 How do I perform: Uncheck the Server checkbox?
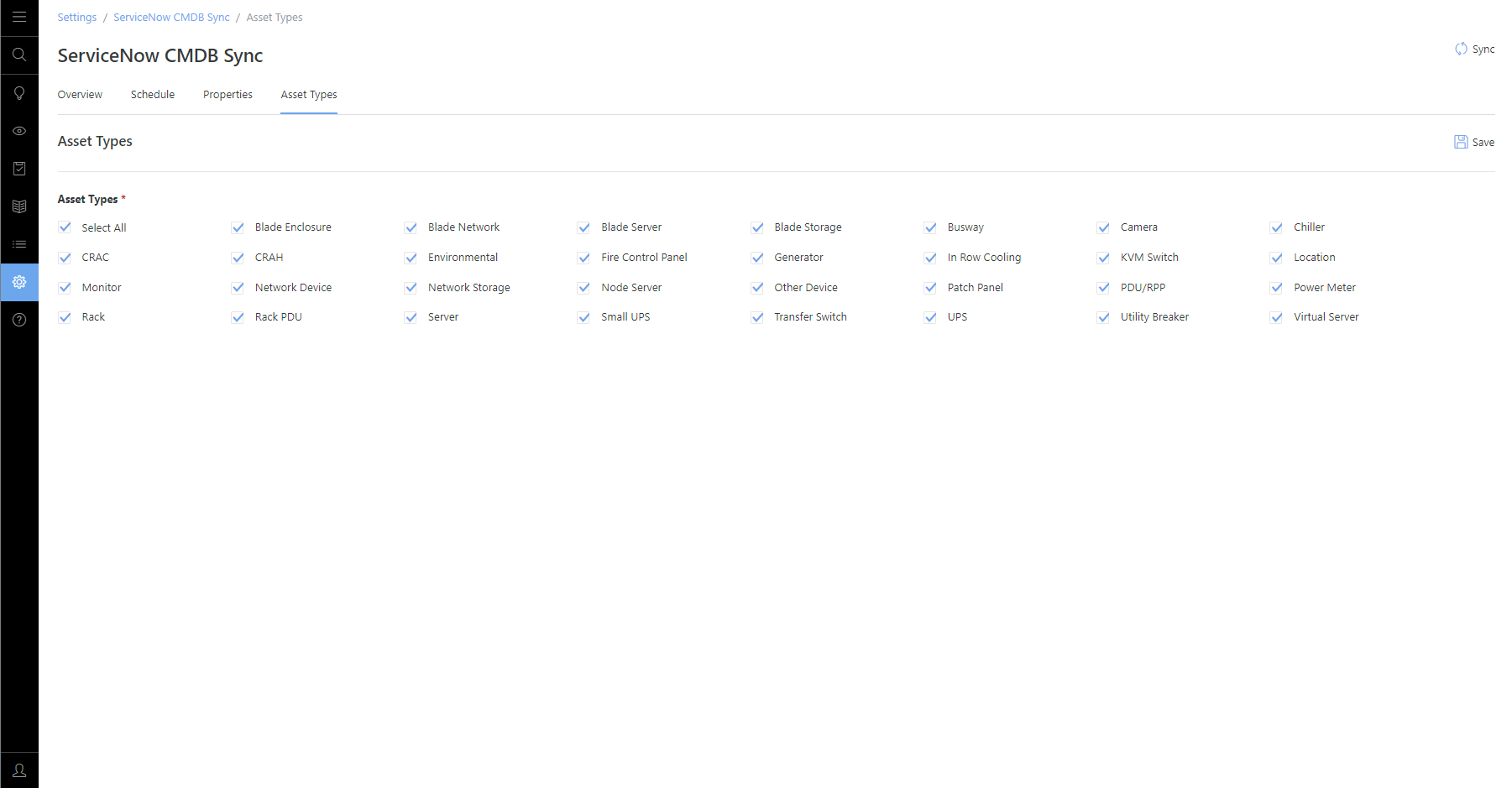pos(411,317)
